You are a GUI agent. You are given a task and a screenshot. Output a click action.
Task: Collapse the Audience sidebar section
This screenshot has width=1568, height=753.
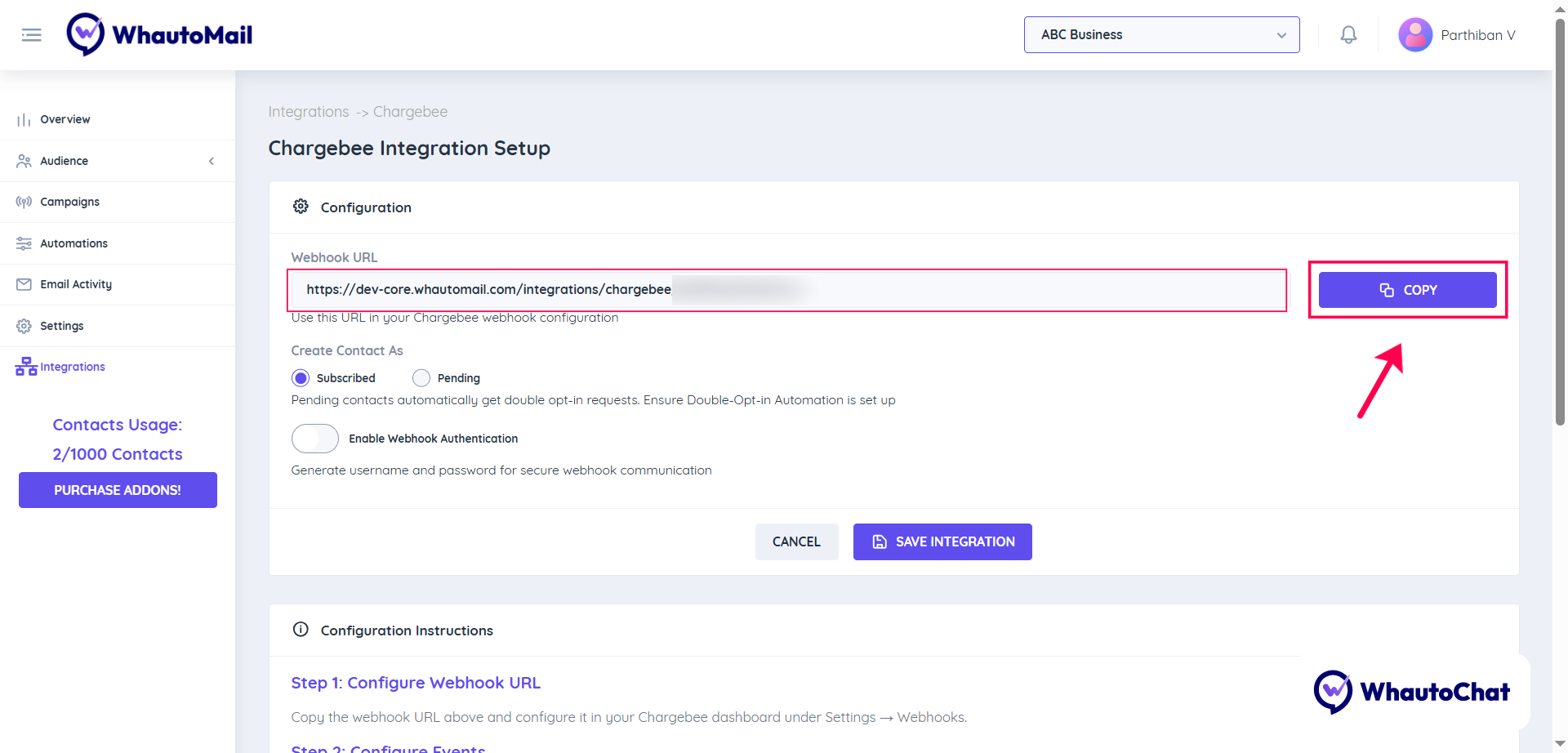212,160
